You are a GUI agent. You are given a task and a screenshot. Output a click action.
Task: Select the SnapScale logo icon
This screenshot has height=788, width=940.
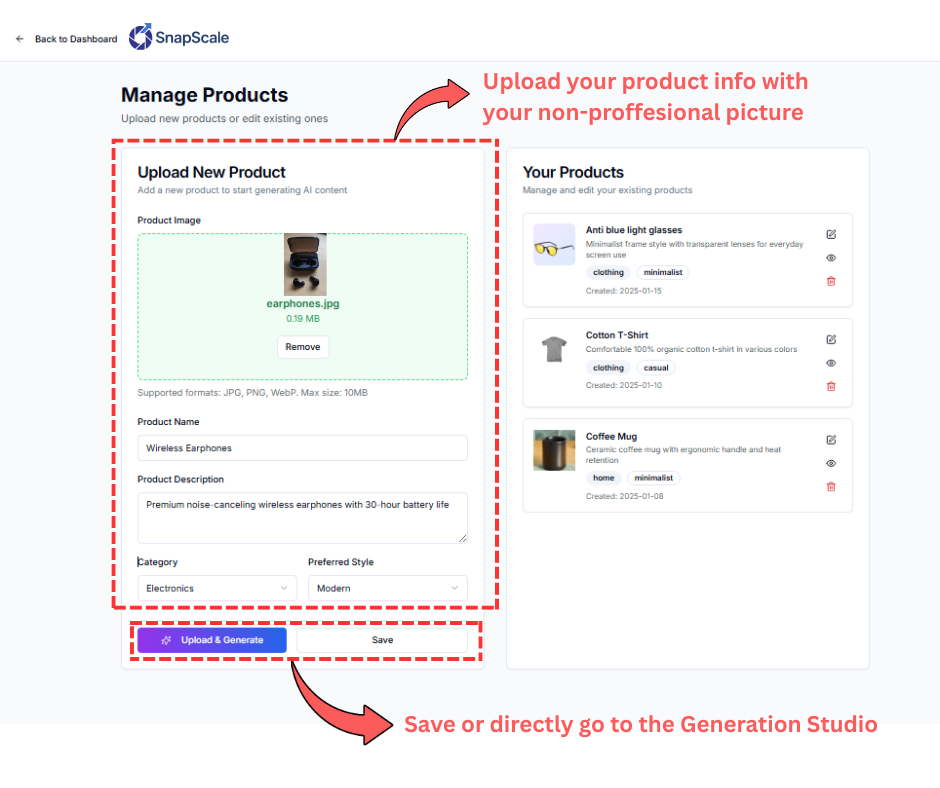(140, 36)
